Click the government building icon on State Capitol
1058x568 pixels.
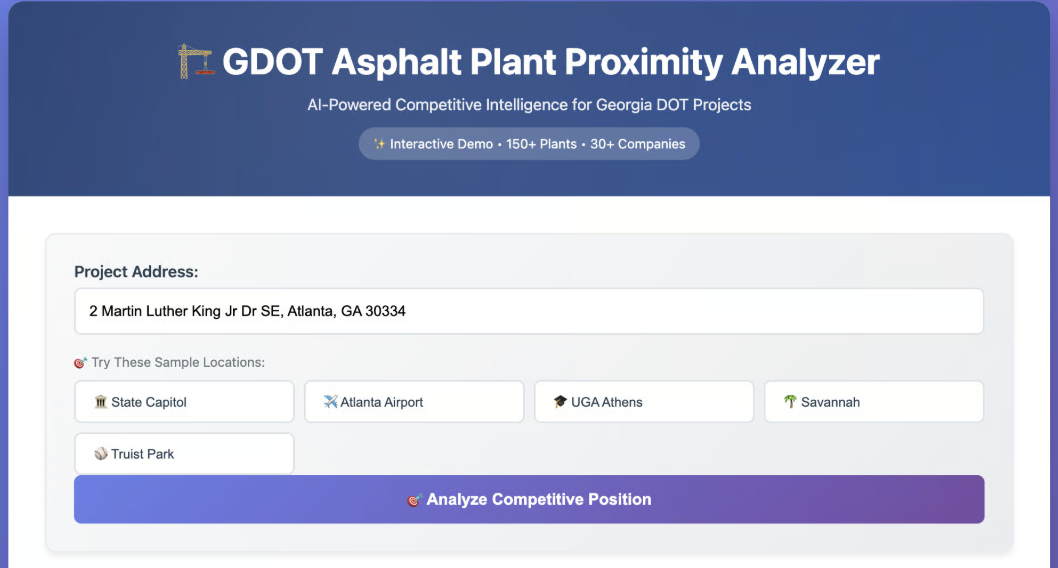coord(100,402)
